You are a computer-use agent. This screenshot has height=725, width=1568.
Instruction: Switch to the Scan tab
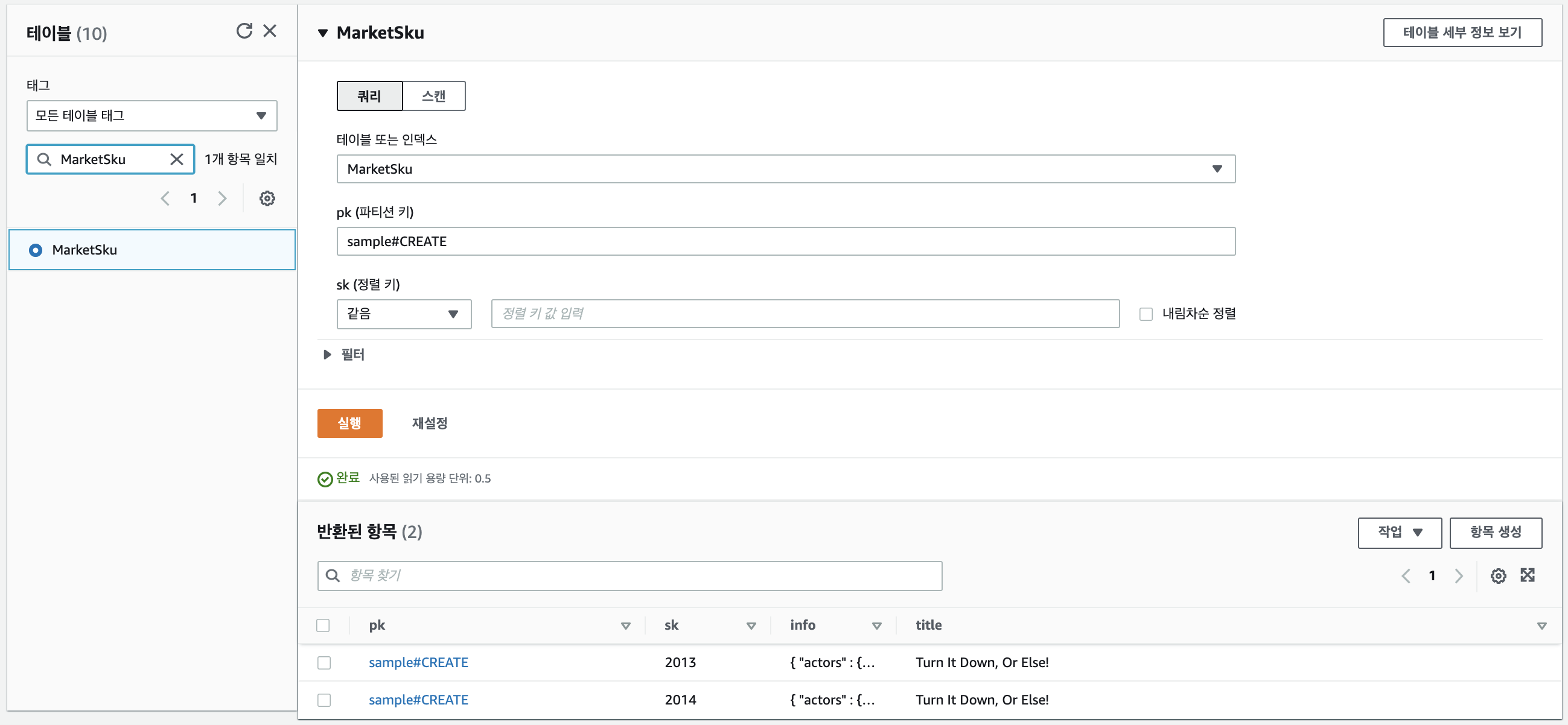point(433,96)
